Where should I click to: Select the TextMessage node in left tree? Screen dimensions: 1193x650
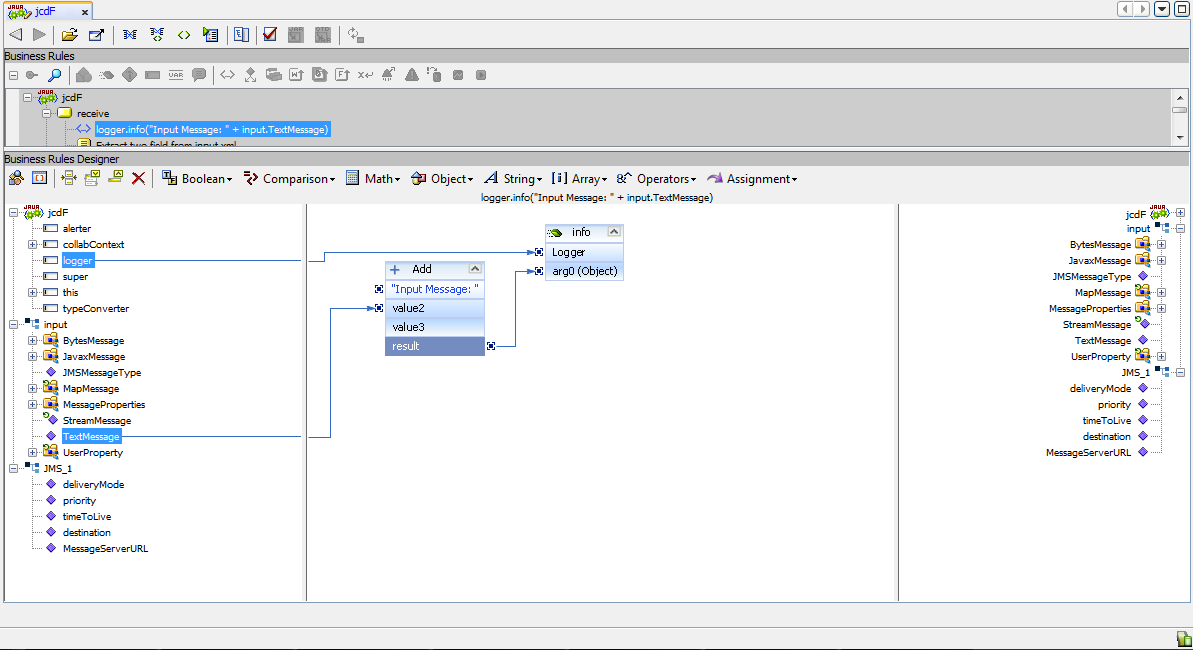coord(91,437)
